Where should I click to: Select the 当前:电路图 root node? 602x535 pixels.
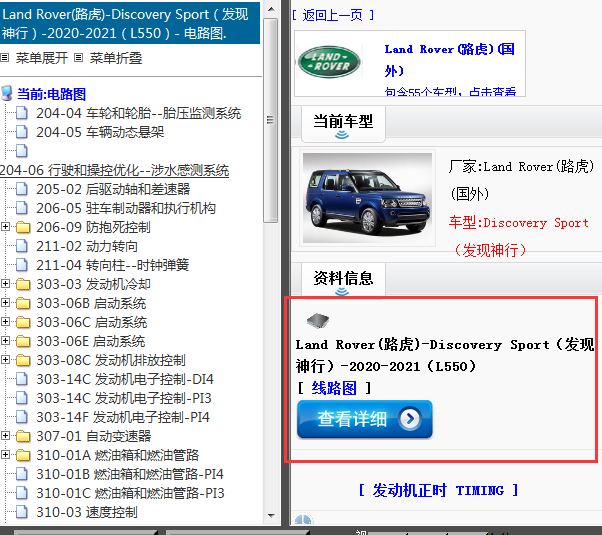pos(51,94)
